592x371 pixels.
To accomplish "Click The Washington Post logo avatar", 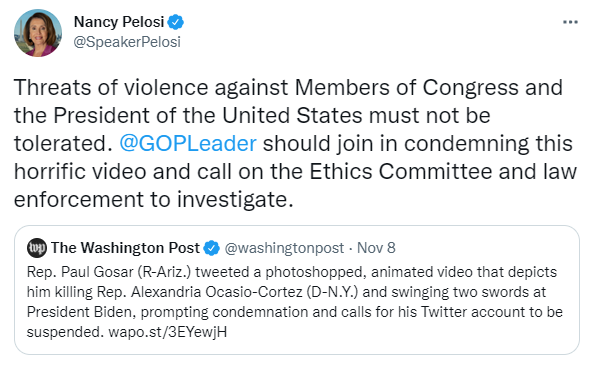I will coord(37,248).
